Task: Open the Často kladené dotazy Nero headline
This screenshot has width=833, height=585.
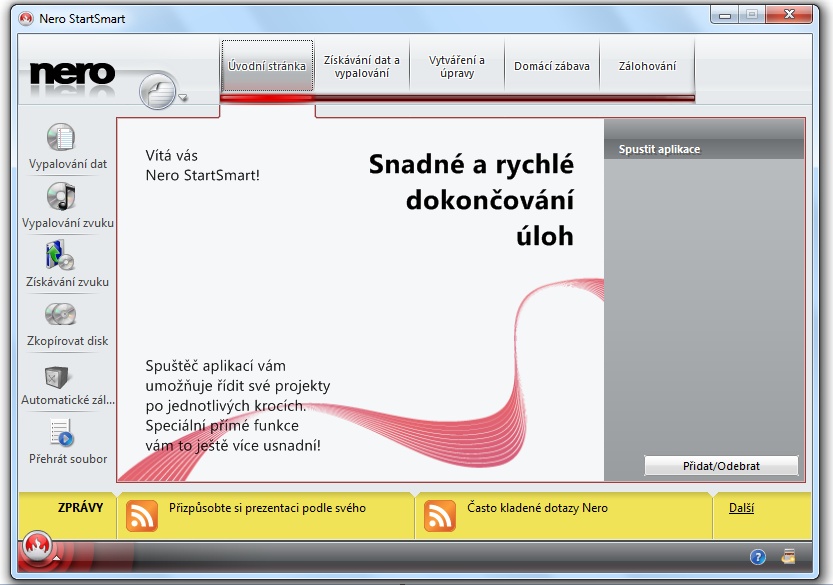Action: pos(537,508)
